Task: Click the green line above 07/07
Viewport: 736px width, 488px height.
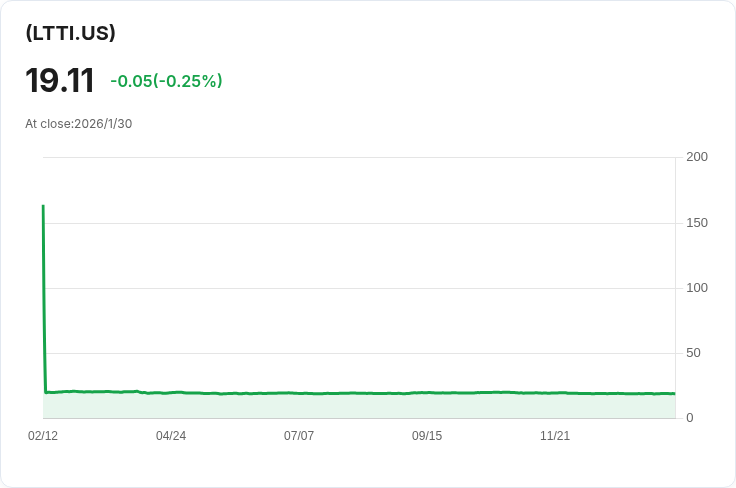Action: [x=299, y=393]
